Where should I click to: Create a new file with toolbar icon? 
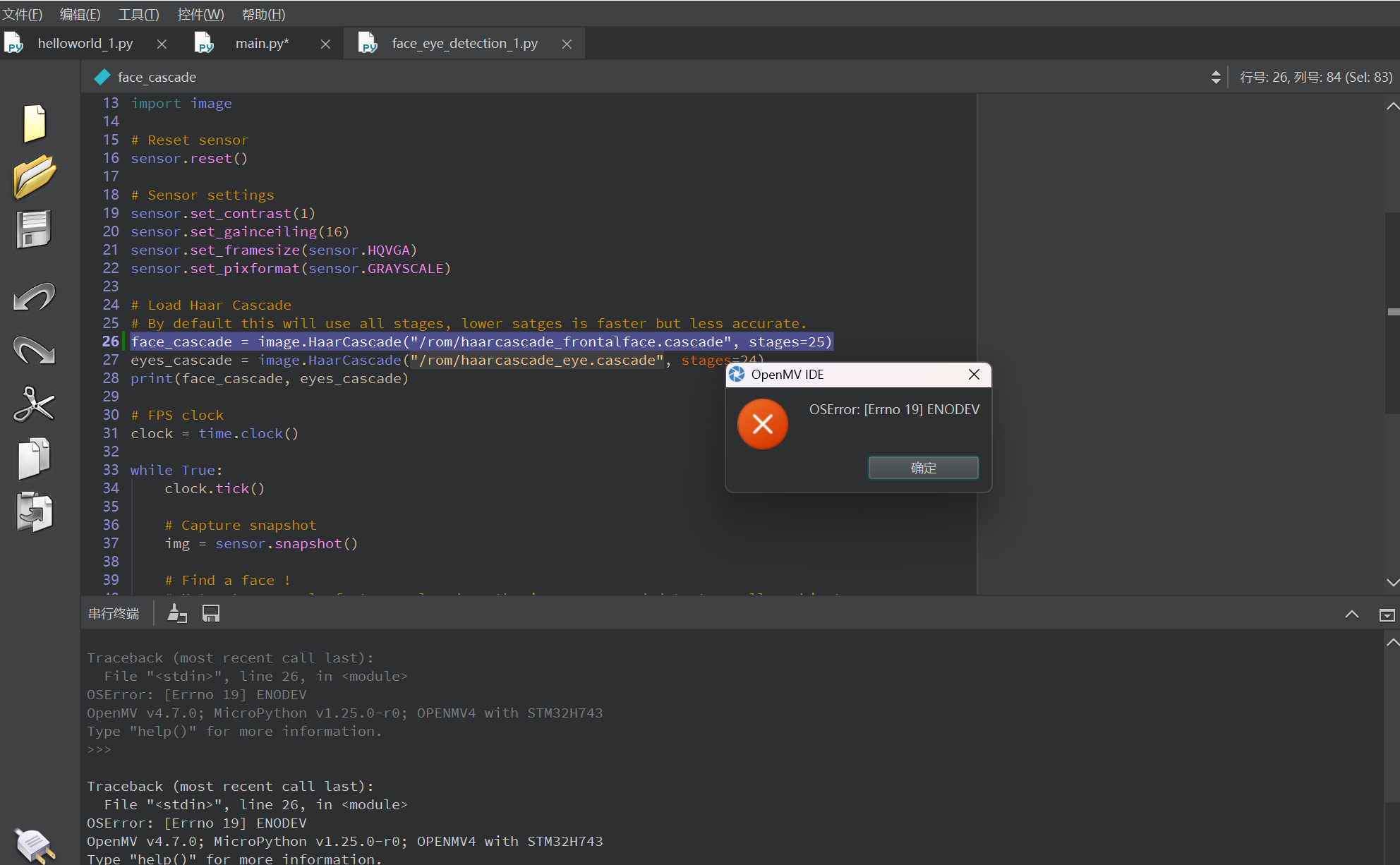(34, 123)
